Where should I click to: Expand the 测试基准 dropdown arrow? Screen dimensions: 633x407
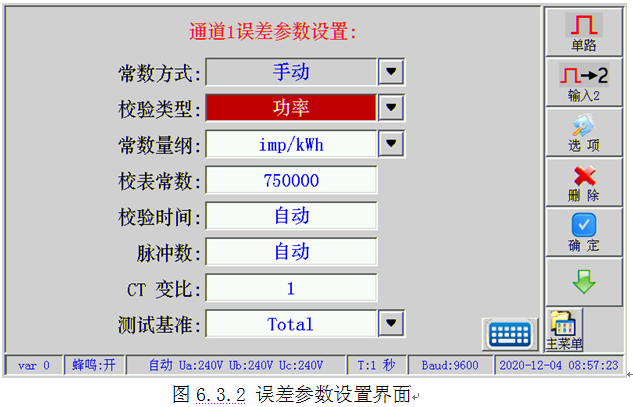[x=391, y=323]
